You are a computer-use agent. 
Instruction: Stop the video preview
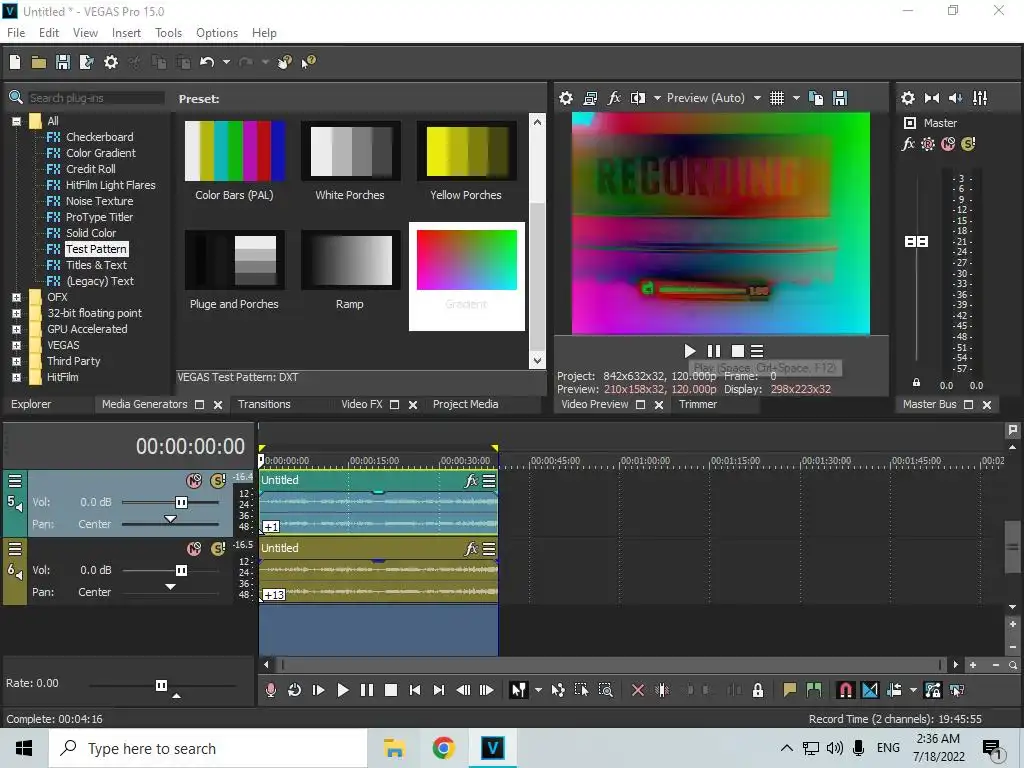[737, 351]
